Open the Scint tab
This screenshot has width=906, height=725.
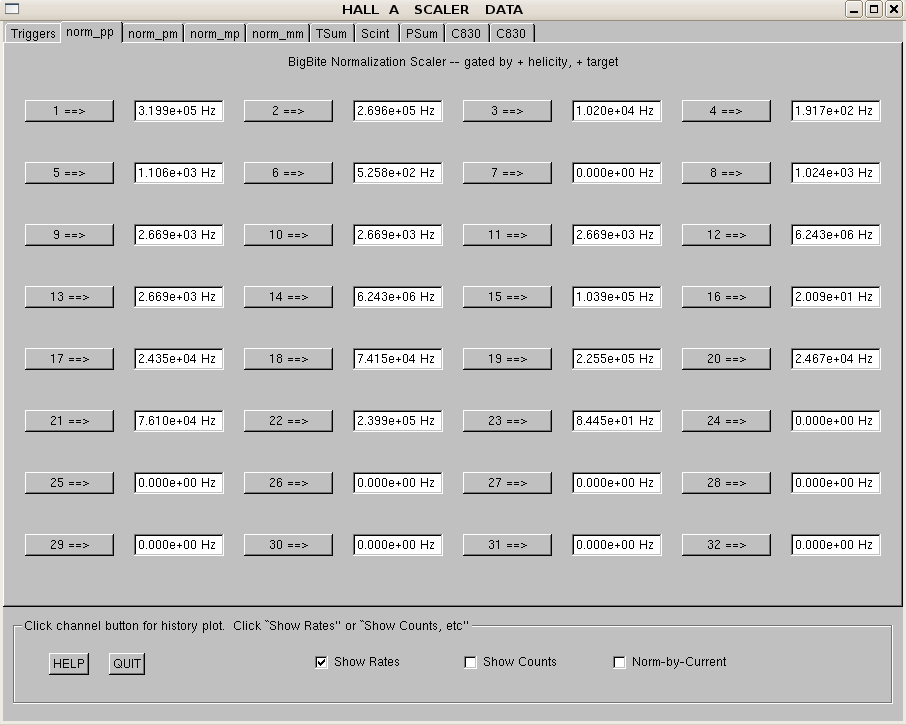coord(376,34)
